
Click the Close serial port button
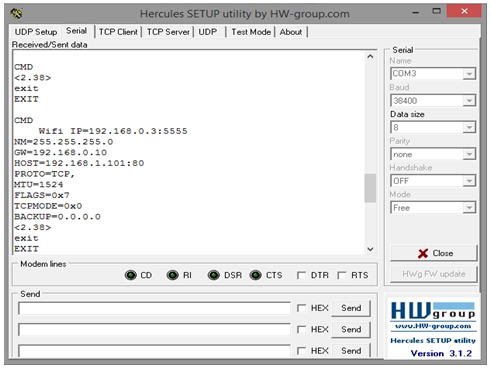[433, 253]
